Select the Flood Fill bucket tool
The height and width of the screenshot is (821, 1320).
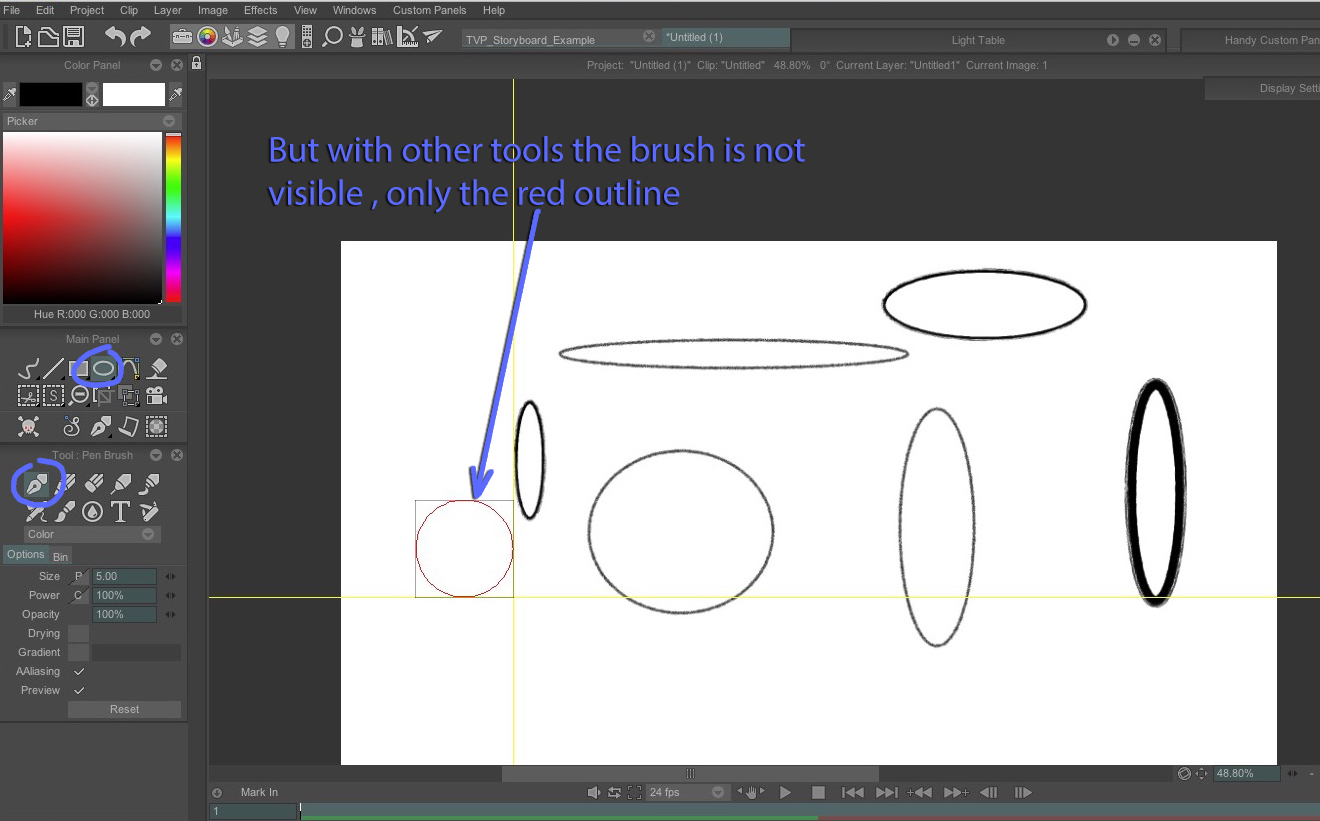click(157, 369)
